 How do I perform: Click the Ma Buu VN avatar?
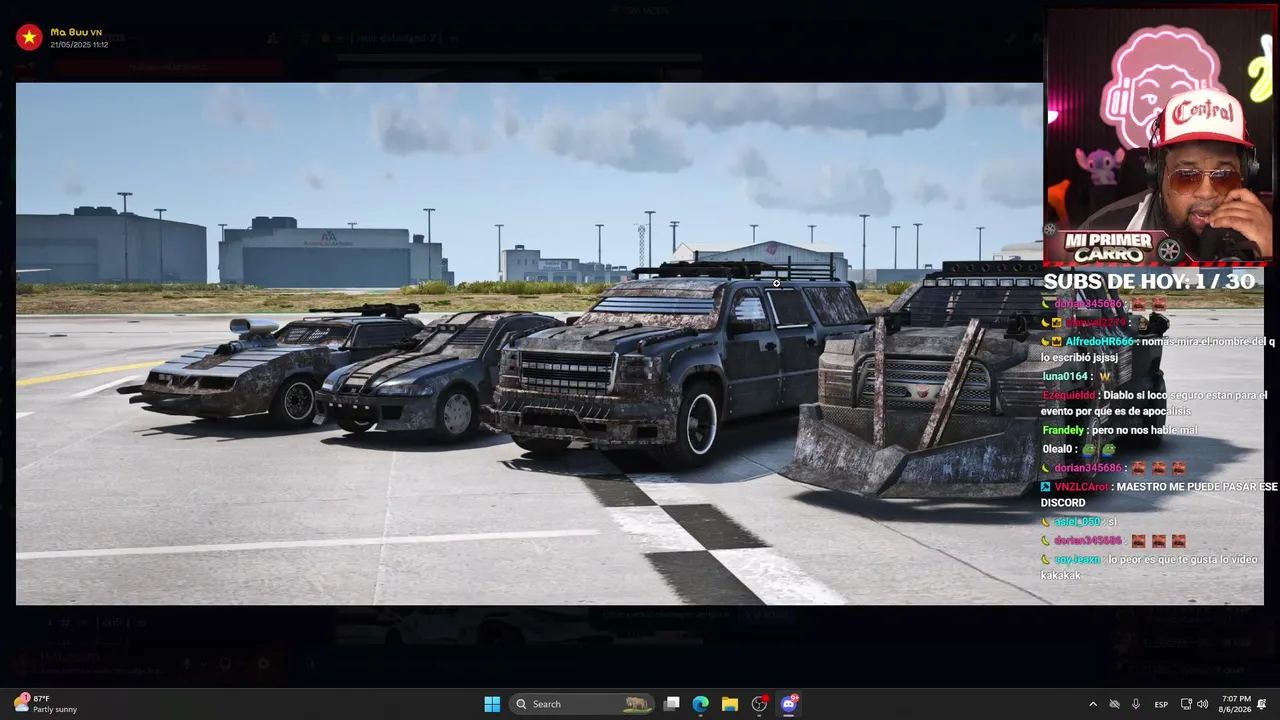click(x=29, y=38)
